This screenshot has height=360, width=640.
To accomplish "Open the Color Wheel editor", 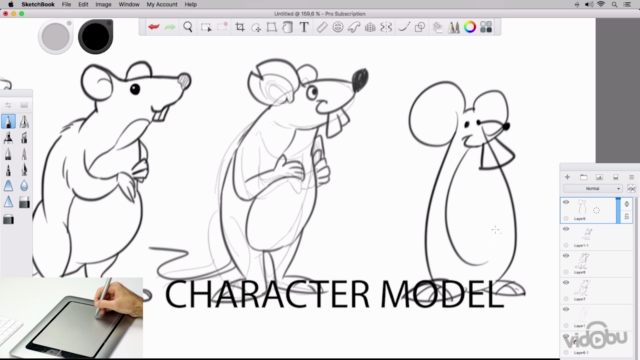I will 470,27.
